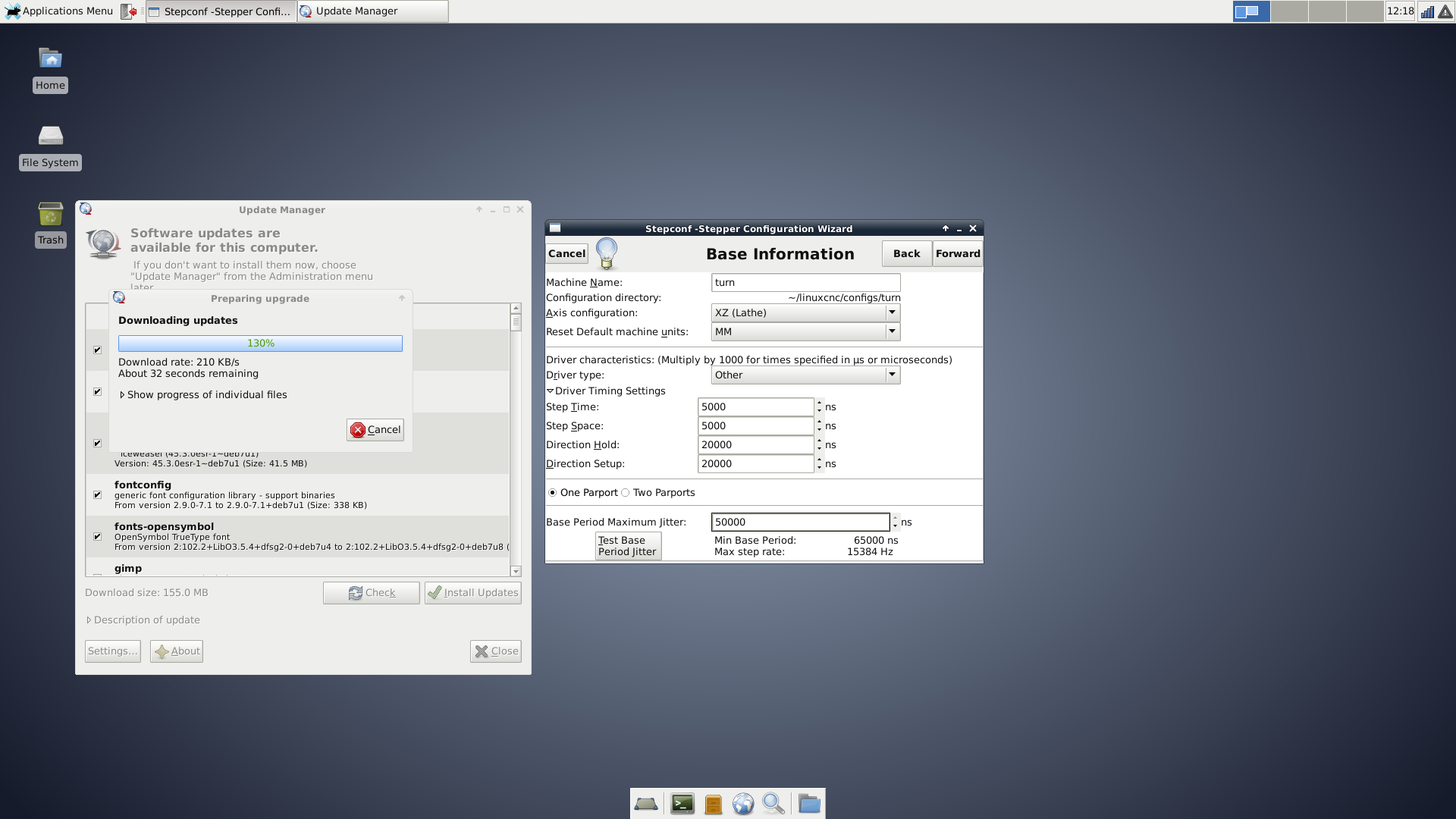Launch the web browser from the dock
Screen dimensions: 1456x819
click(x=743, y=804)
